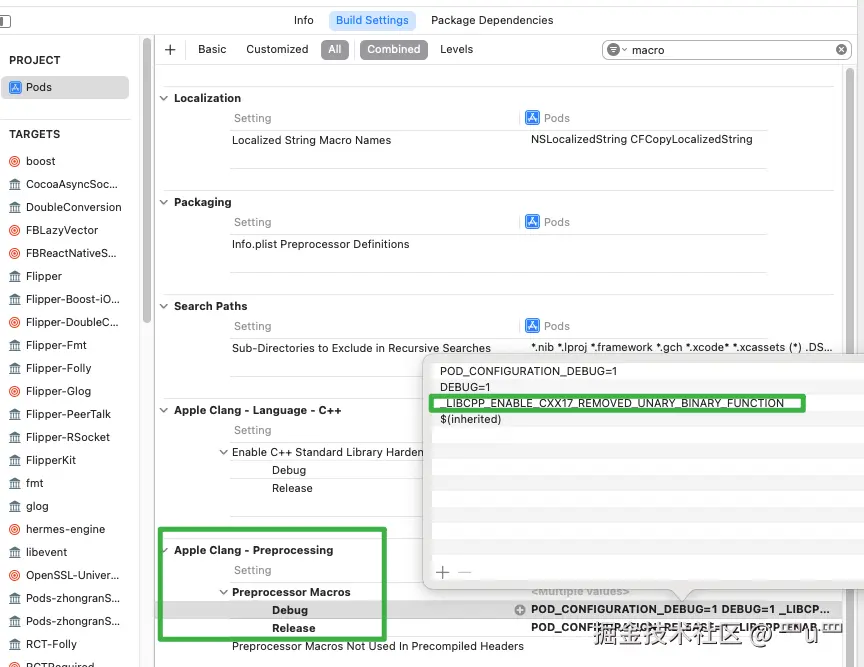Select Info.plist Preprocessor Definitions setting
This screenshot has width=864, height=667.
(321, 244)
